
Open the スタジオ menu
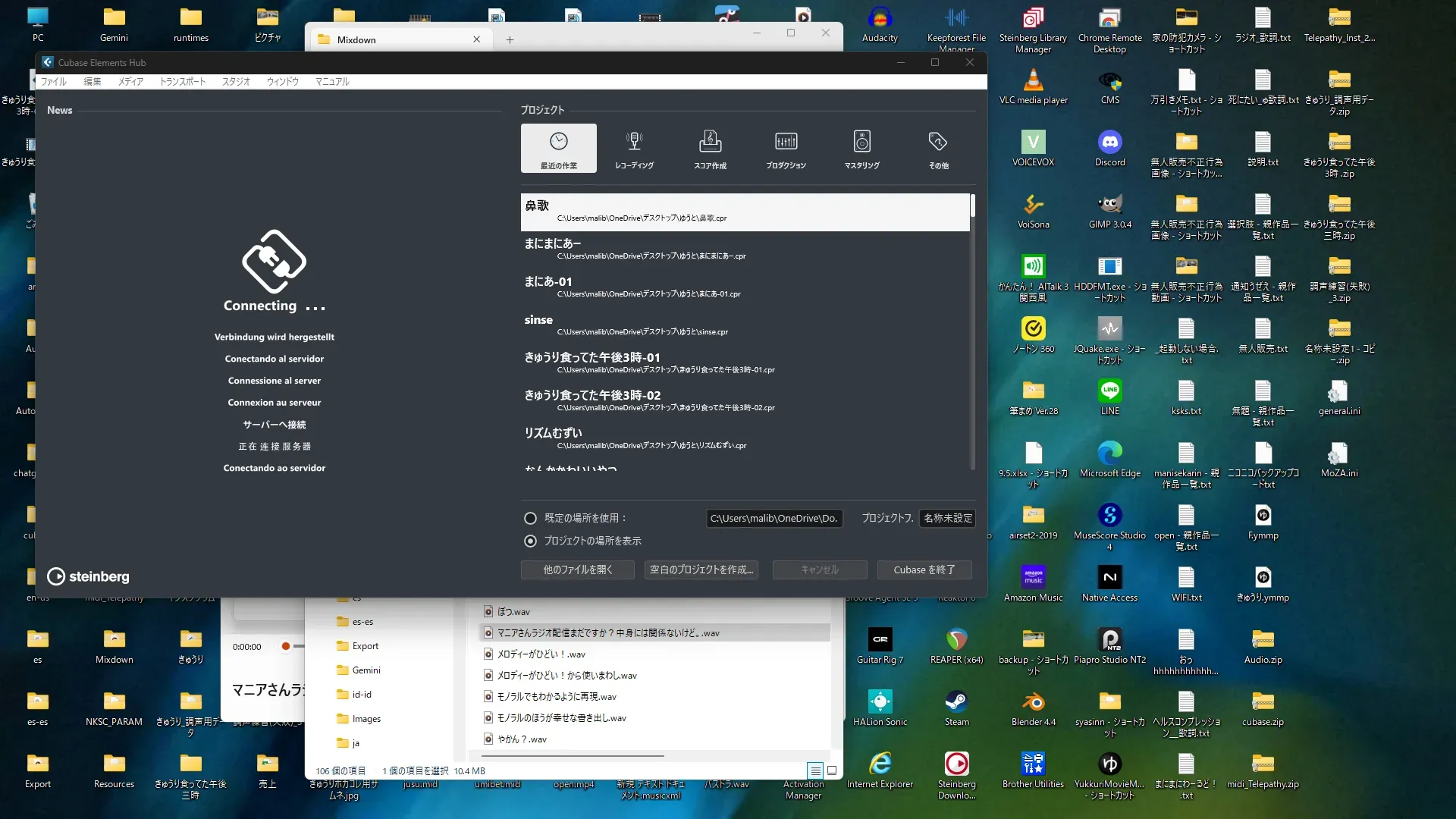pyautogui.click(x=236, y=81)
